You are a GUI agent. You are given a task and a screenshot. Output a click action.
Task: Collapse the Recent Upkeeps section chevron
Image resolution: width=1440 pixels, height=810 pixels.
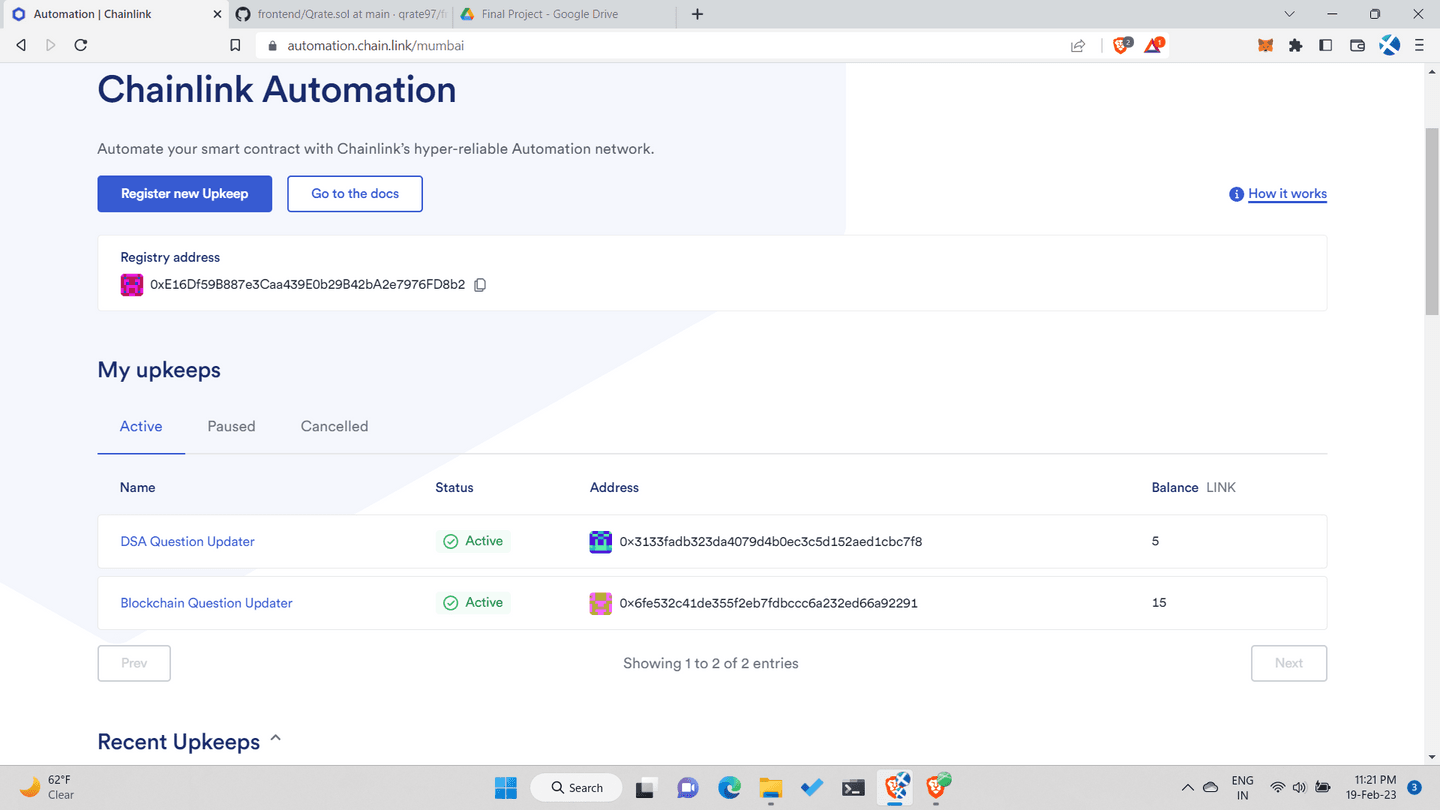pos(276,739)
